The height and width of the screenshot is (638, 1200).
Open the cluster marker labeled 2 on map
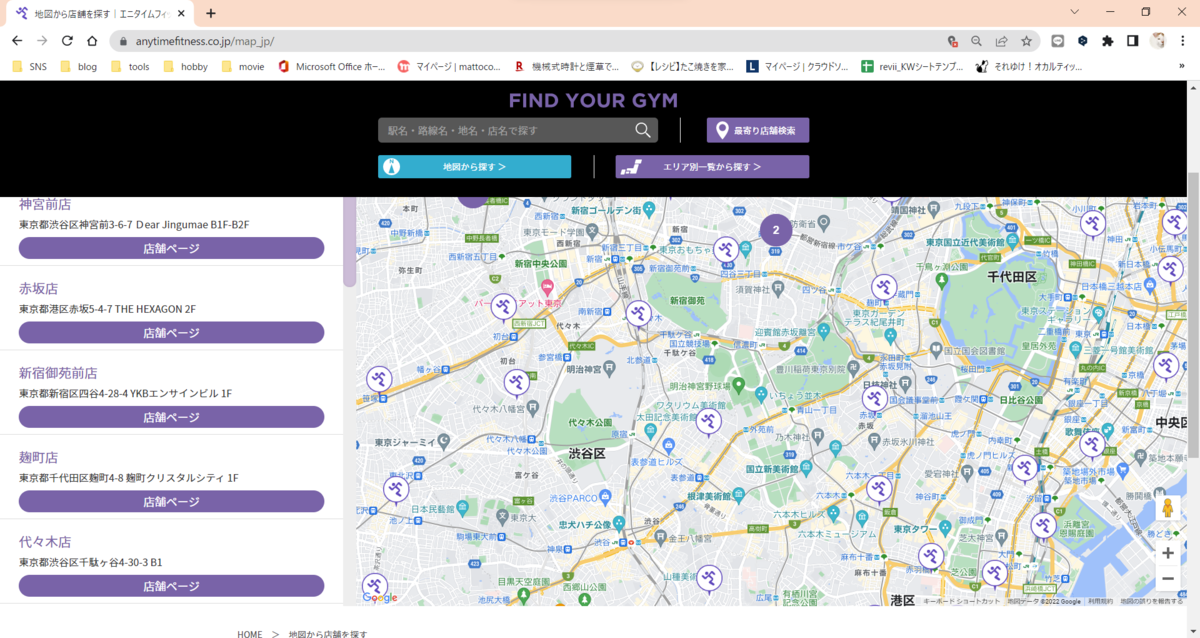(x=775, y=230)
